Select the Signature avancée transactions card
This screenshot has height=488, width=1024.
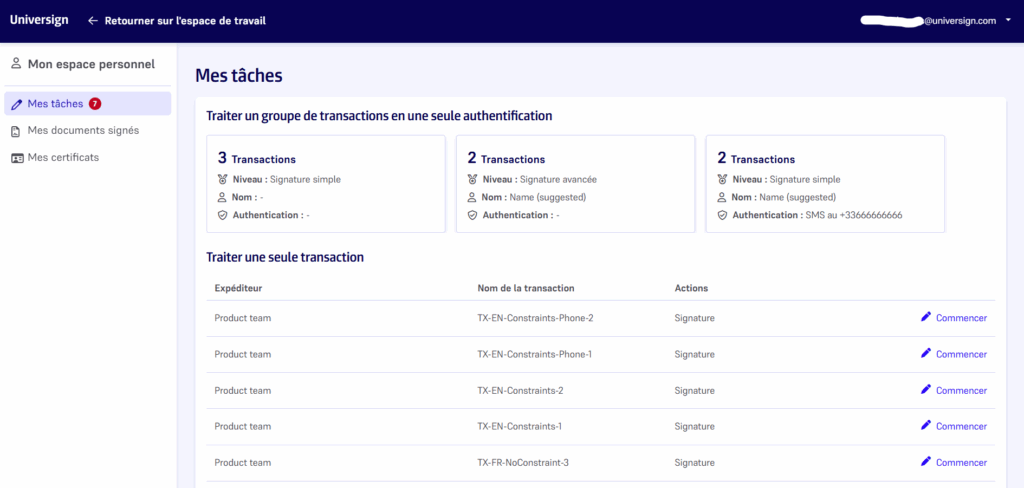tap(575, 184)
